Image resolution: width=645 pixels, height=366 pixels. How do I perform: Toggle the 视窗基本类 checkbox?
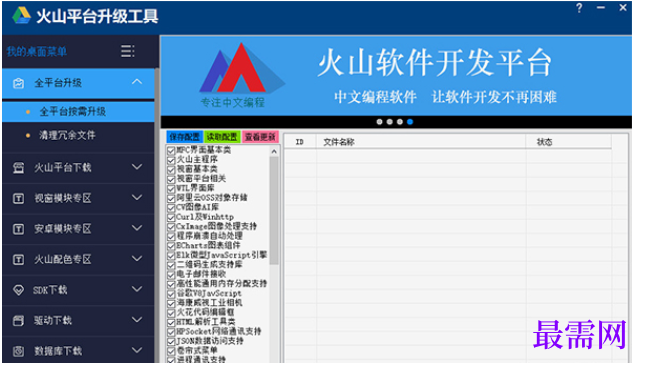coord(171,169)
